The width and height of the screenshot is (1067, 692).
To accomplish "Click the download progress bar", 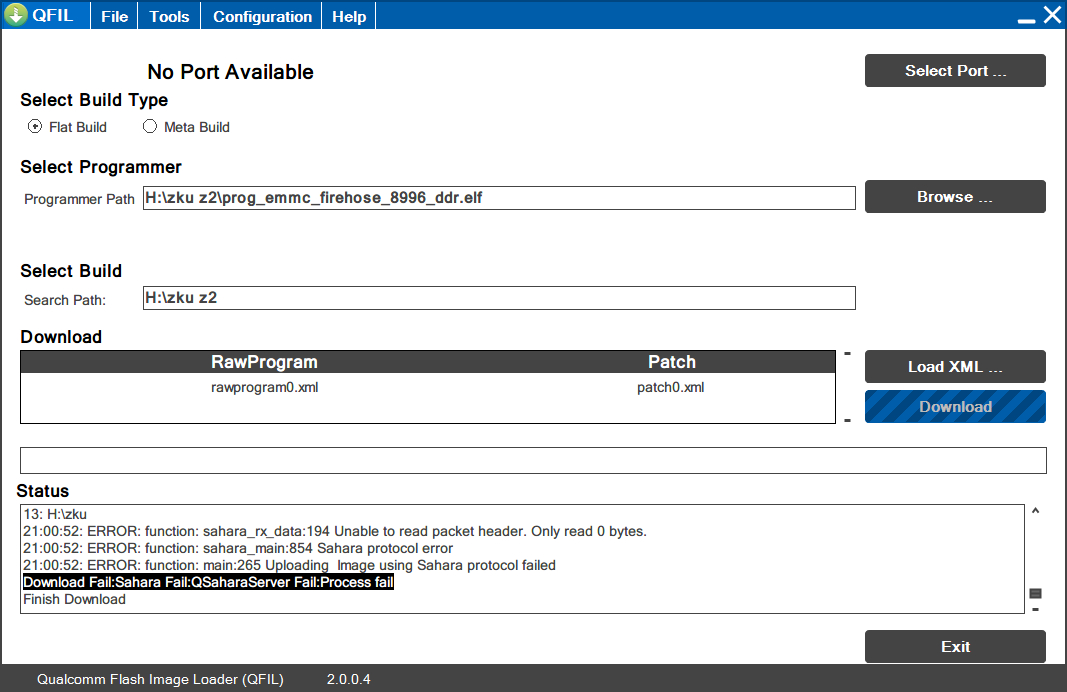I will [x=533, y=461].
